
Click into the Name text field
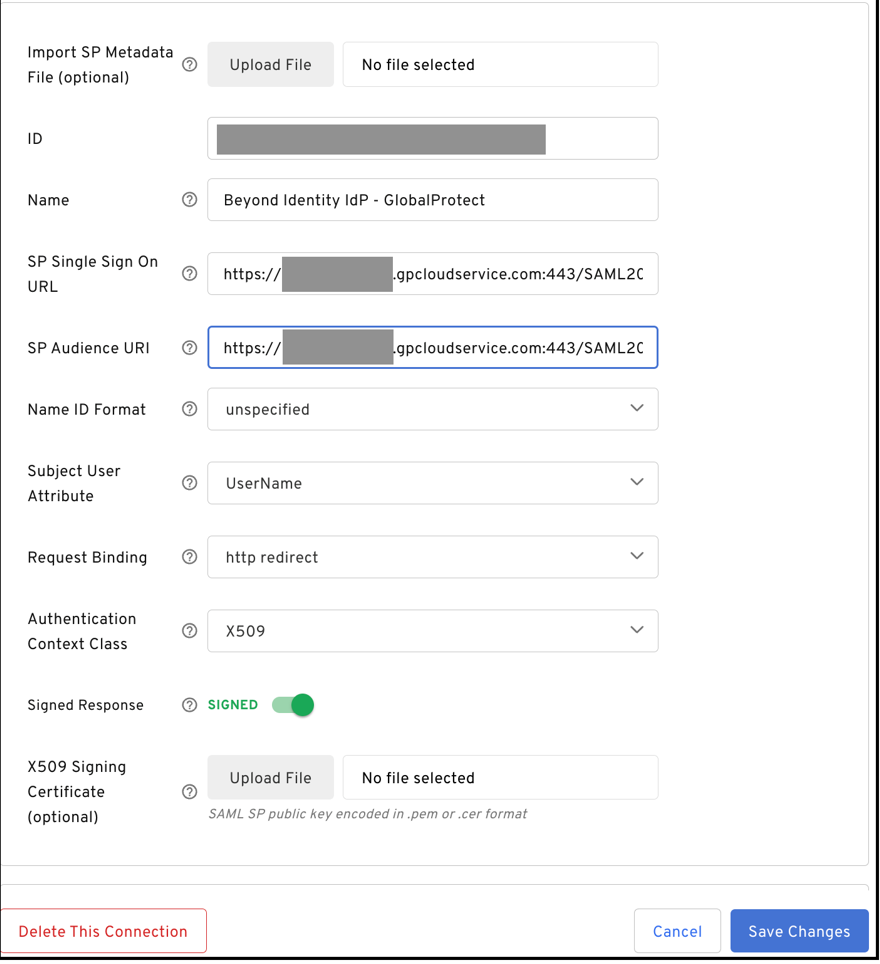point(432,200)
